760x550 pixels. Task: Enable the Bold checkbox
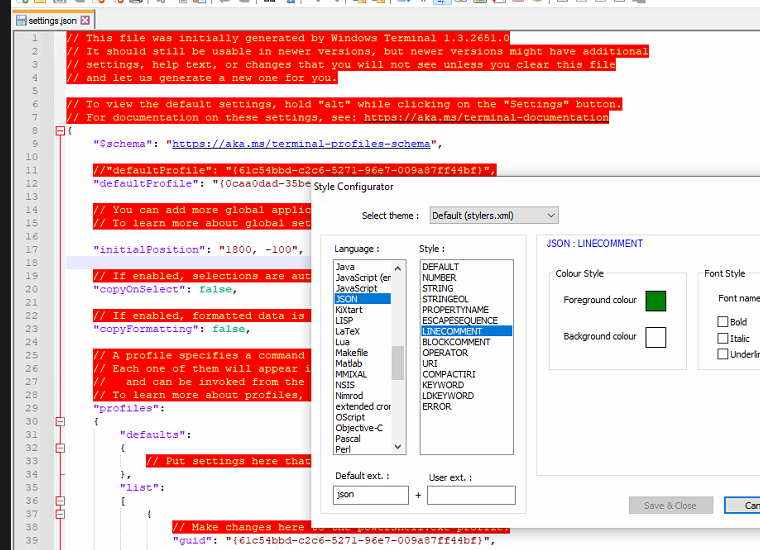pos(723,322)
